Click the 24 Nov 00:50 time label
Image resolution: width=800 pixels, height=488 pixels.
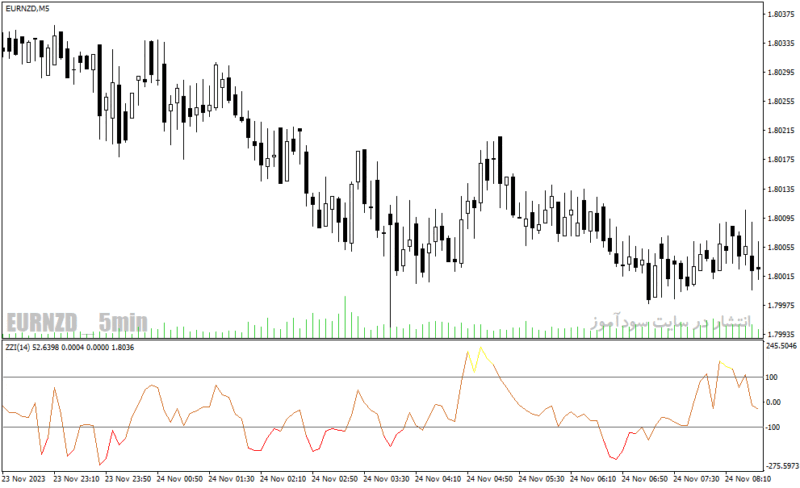180,479
